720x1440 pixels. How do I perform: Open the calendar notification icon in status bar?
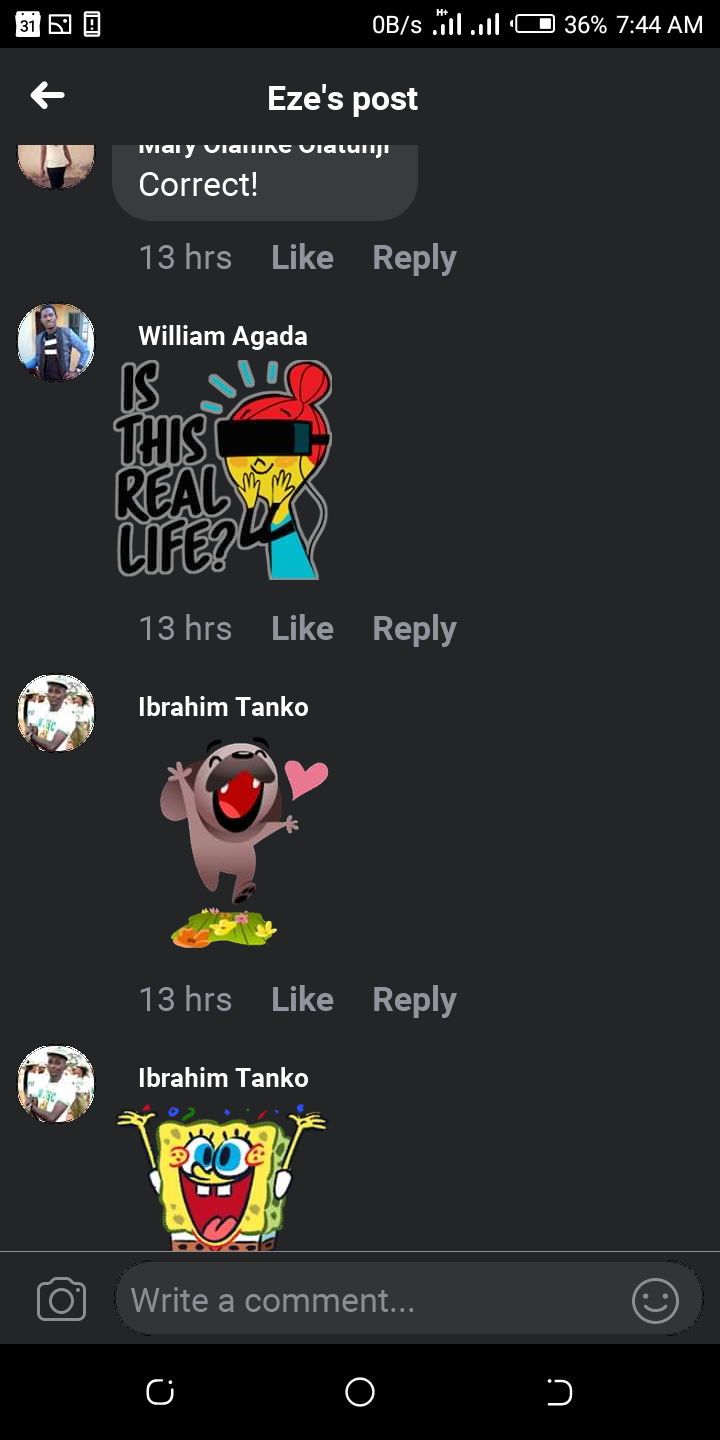click(28, 24)
